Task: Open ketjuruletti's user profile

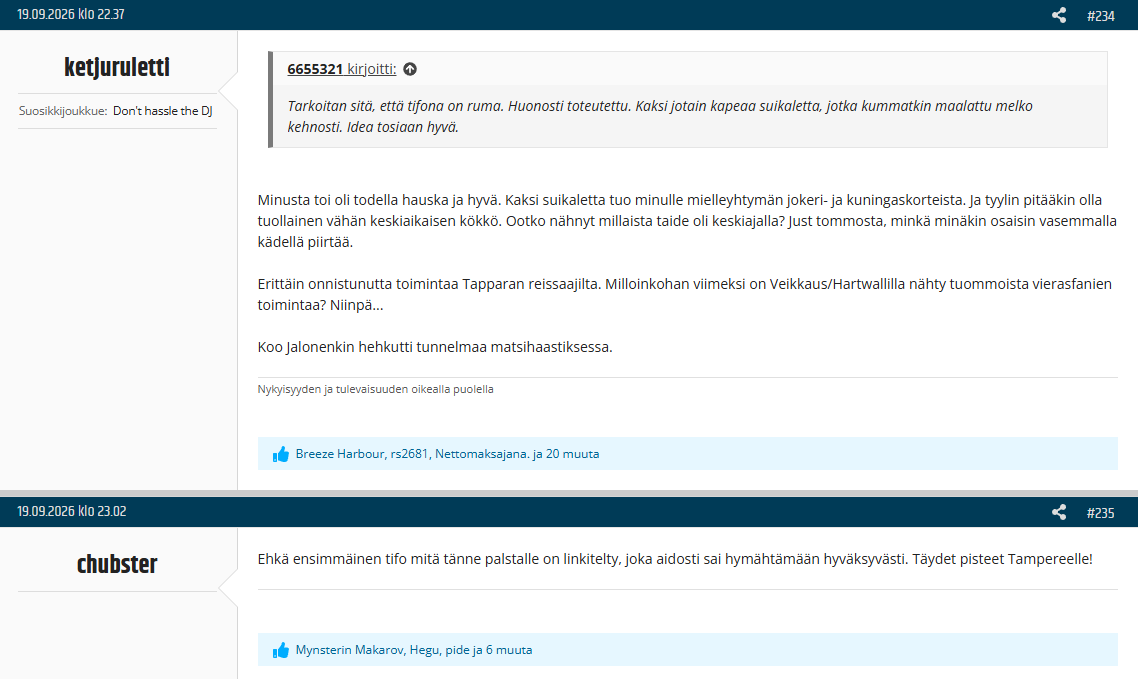Action: (x=117, y=68)
